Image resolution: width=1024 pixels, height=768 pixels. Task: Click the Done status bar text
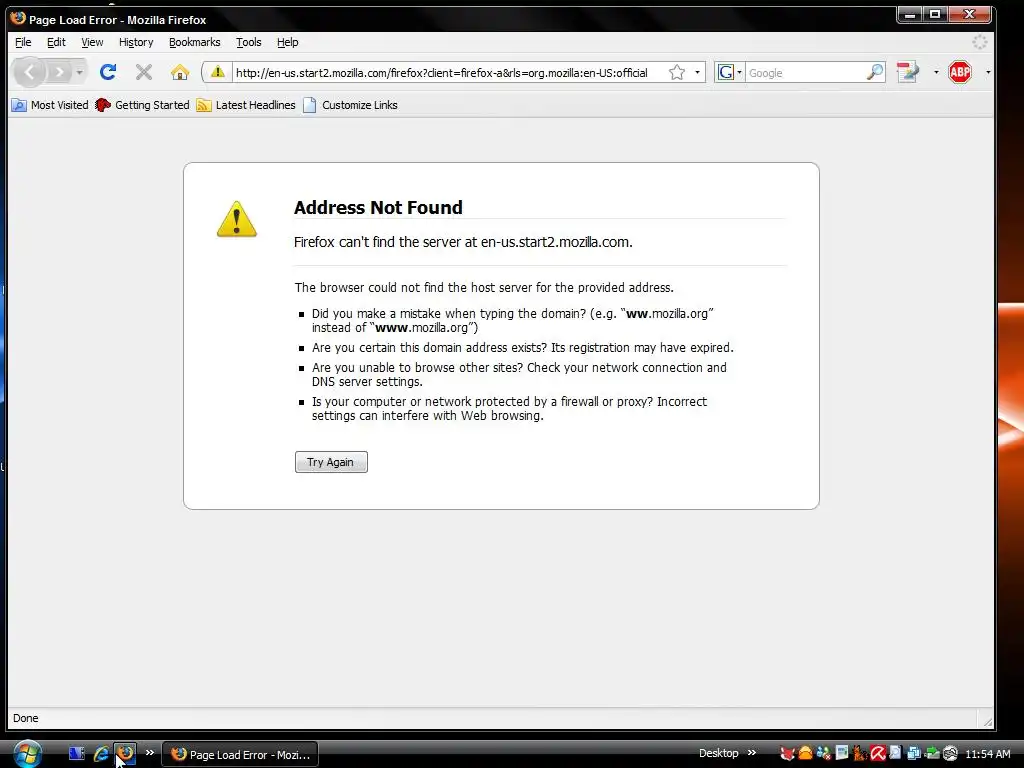25,718
